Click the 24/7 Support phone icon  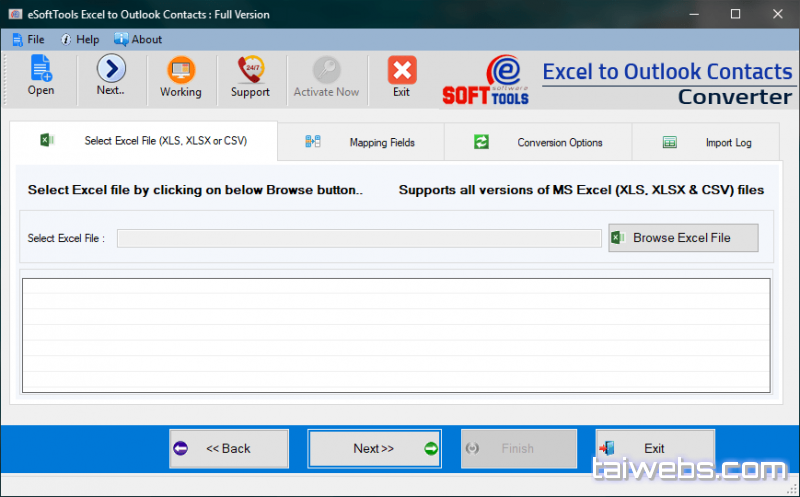click(250, 70)
